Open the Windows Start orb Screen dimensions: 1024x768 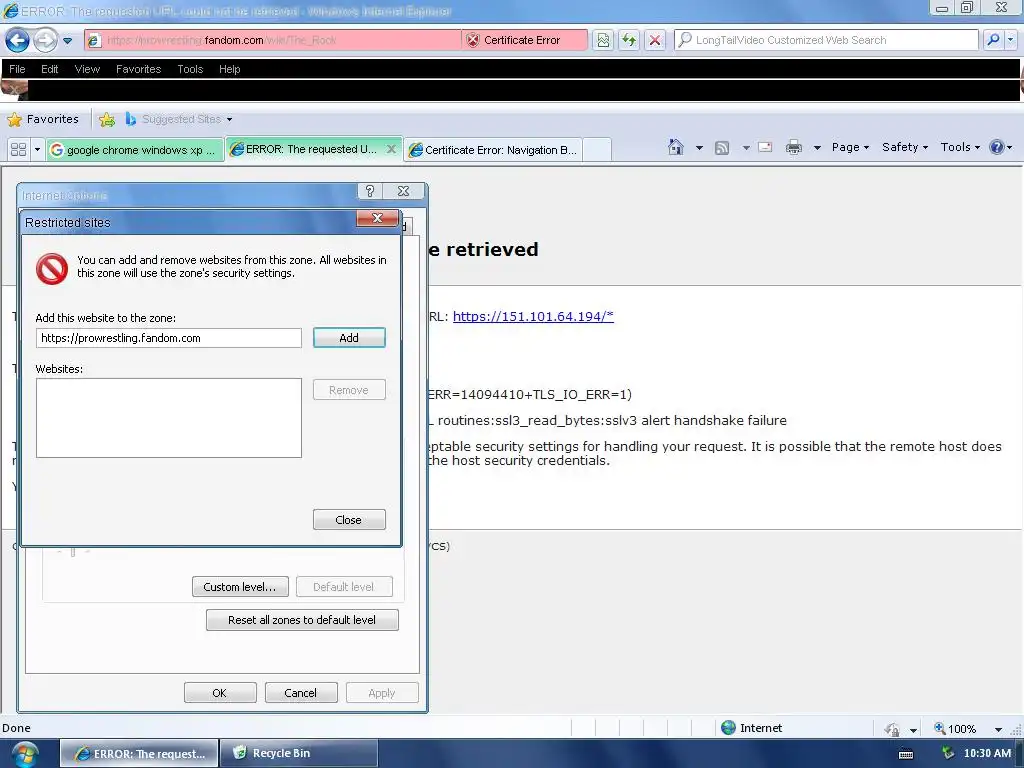click(24, 754)
